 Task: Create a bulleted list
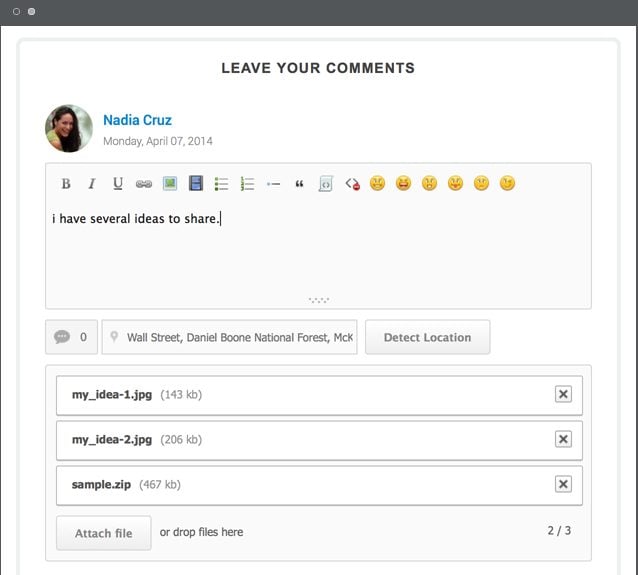click(222, 184)
